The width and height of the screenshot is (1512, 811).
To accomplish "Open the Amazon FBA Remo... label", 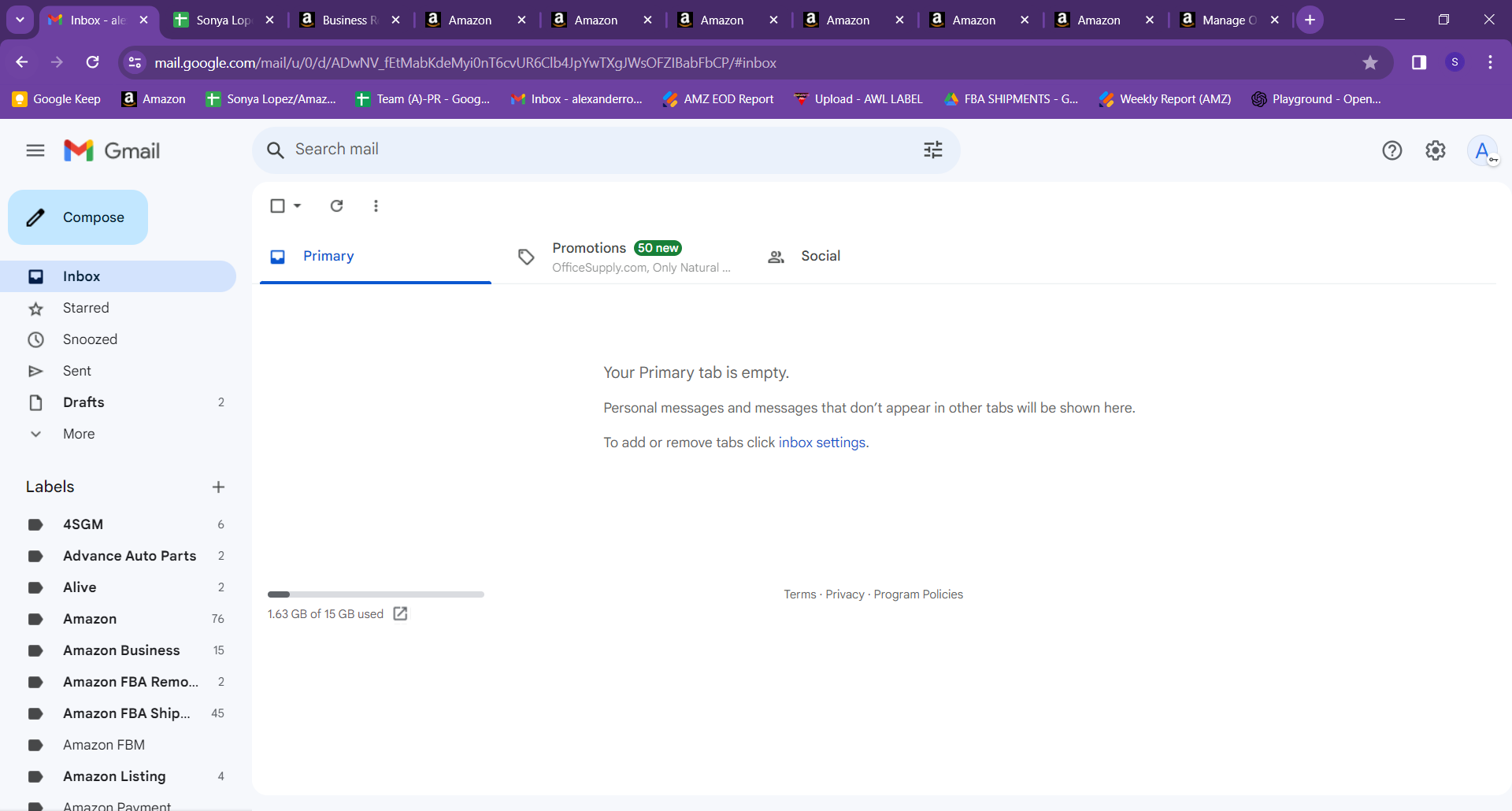I will pyautogui.click(x=118, y=682).
